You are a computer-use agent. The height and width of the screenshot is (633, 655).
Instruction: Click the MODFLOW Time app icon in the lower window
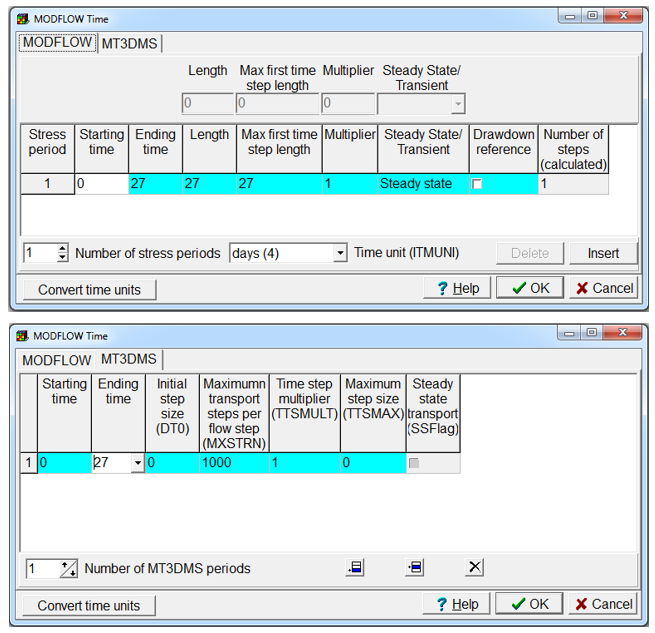(22, 336)
